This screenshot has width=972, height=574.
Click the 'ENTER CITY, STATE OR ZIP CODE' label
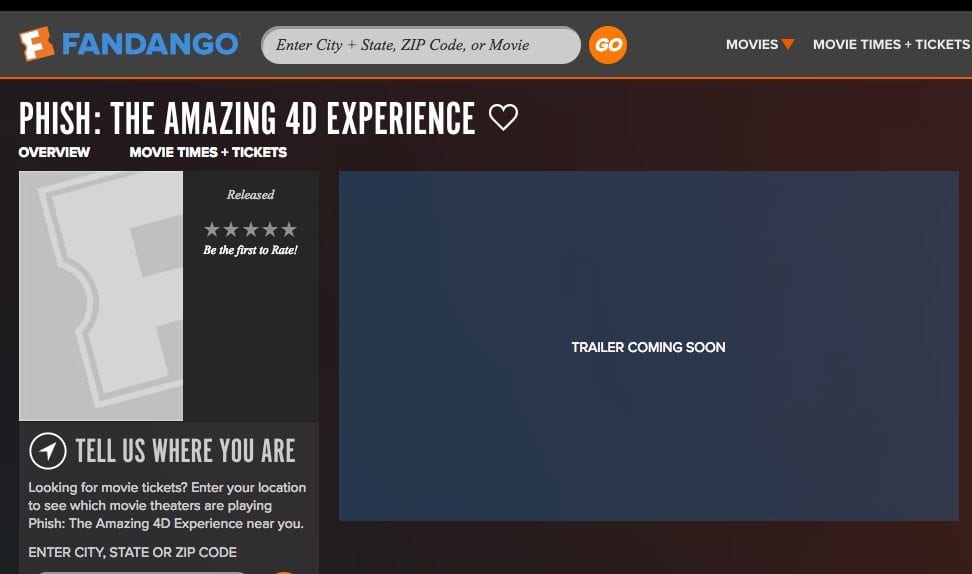pos(133,552)
